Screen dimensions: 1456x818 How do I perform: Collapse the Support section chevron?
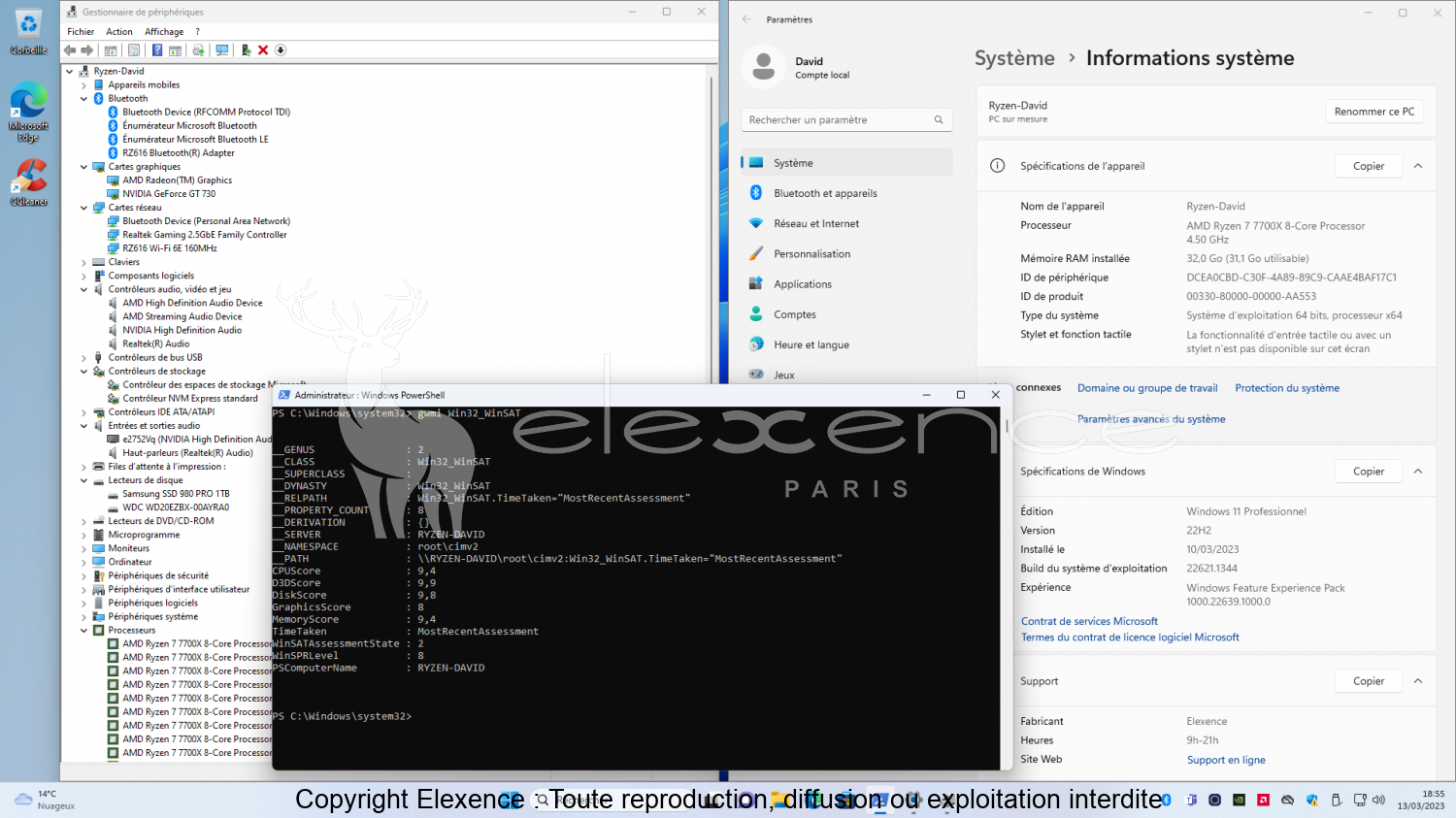click(1418, 681)
